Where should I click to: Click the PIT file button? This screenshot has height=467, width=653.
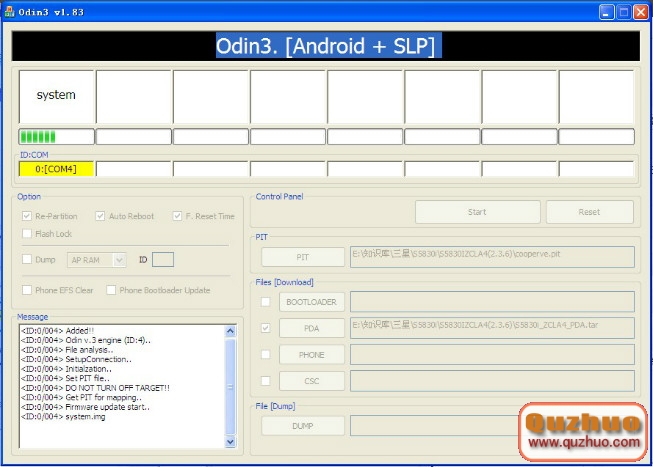[x=303, y=257]
